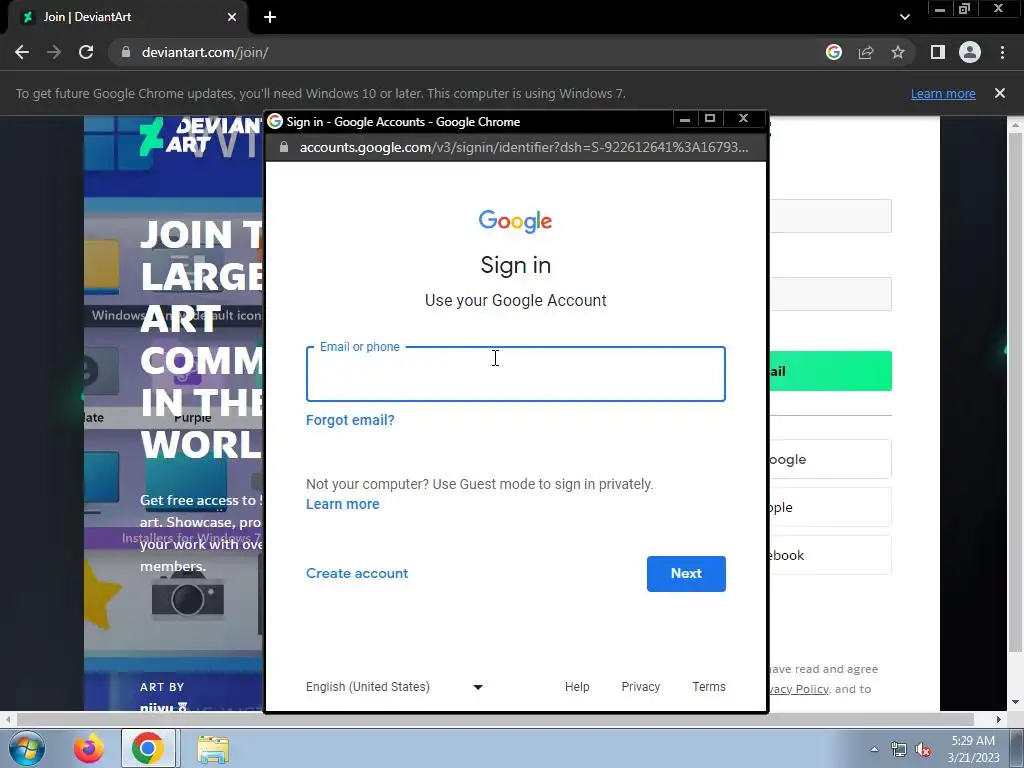Open Windows Explorer from the taskbar

(x=213, y=748)
